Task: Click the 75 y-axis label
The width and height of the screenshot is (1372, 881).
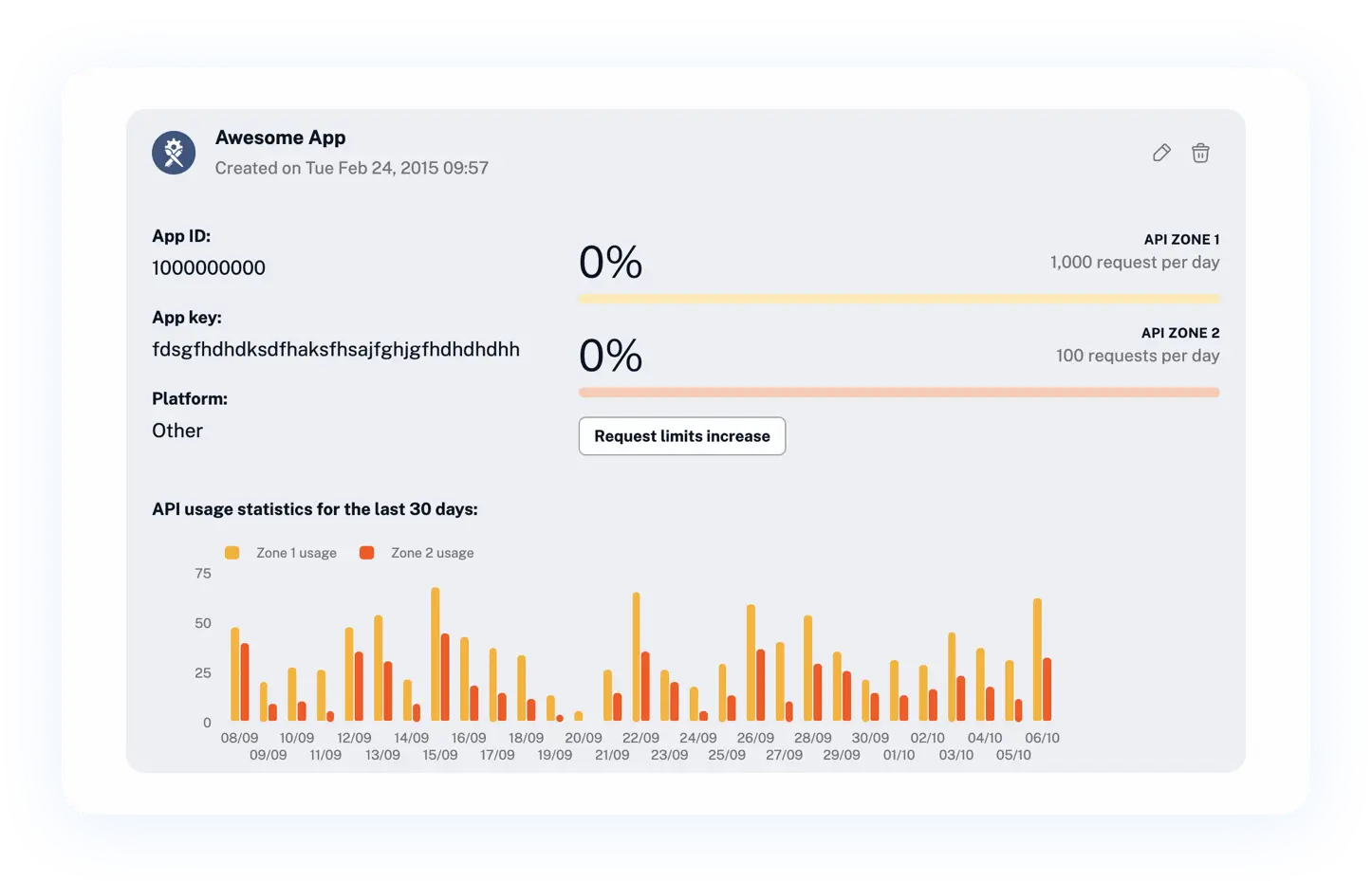Action: [203, 574]
